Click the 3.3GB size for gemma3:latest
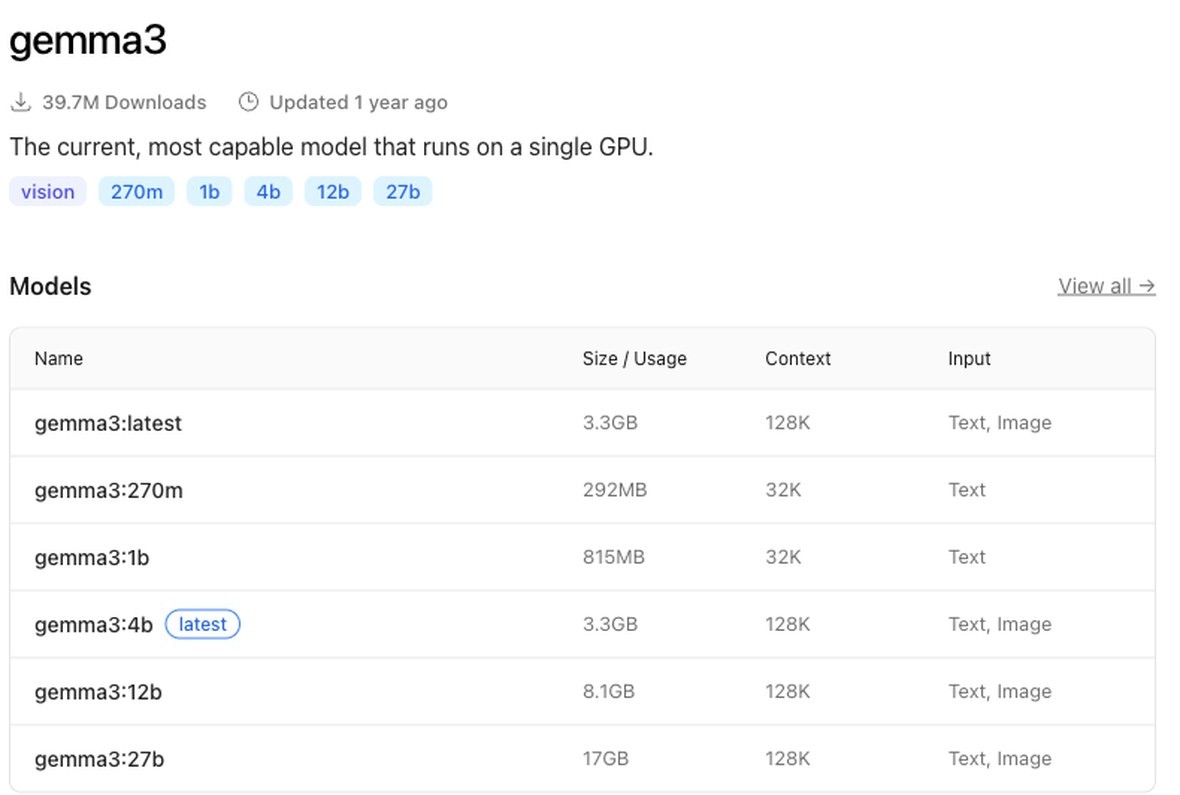The image size is (1180, 795). tap(610, 422)
